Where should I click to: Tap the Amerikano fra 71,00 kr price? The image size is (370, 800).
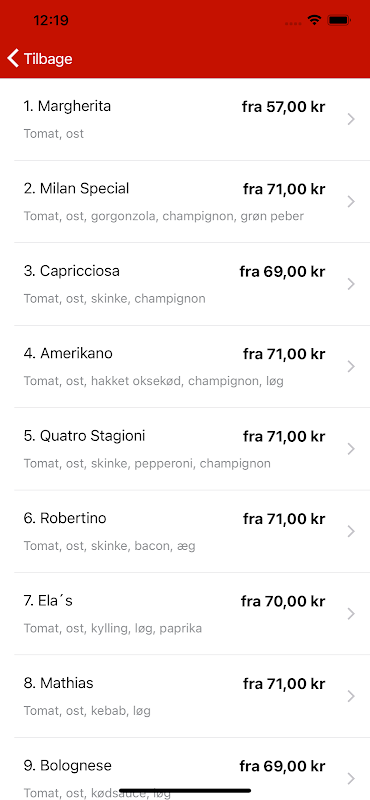pyautogui.click(x=284, y=354)
